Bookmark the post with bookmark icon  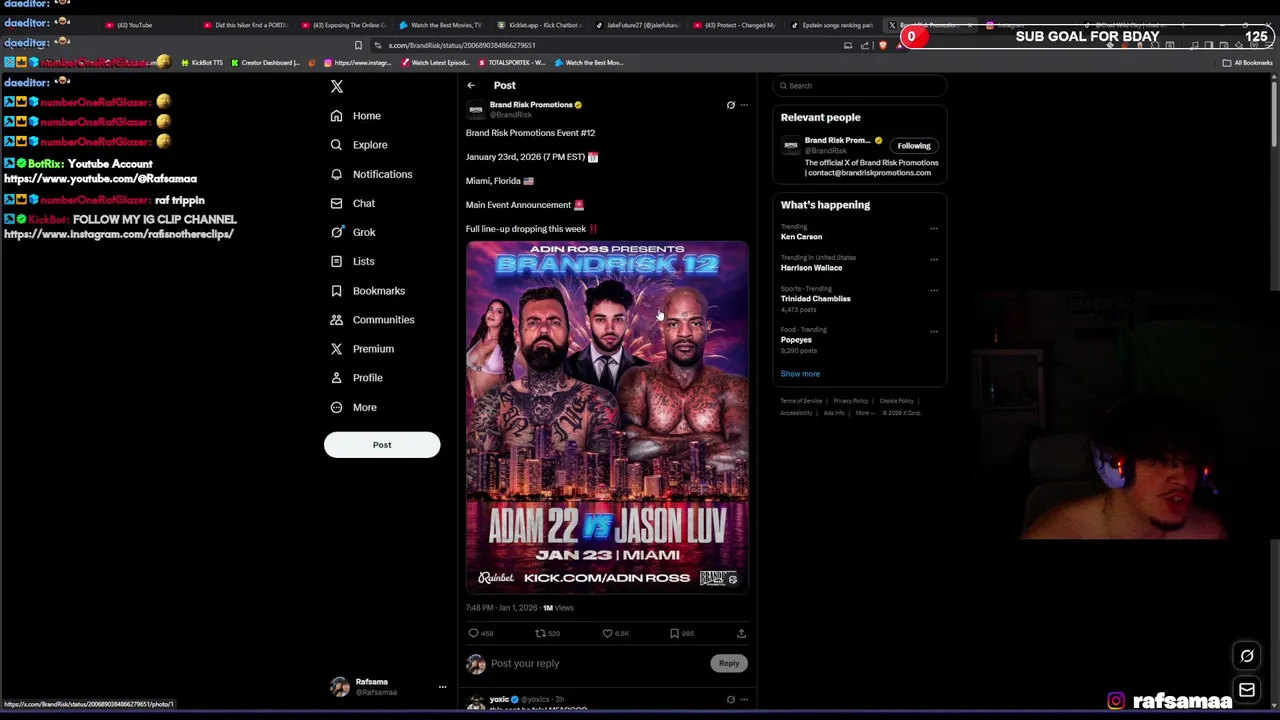674,633
